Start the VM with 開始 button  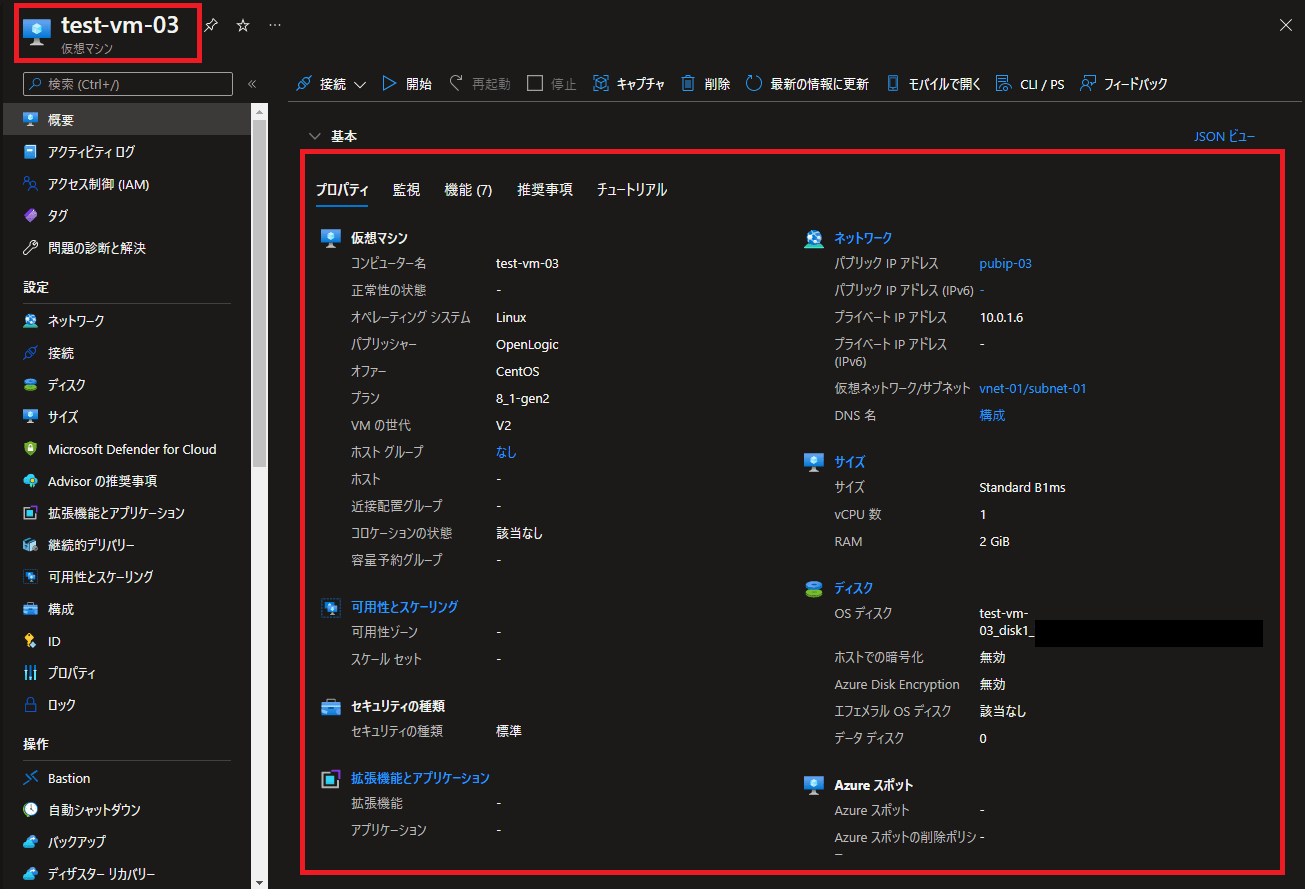coord(406,84)
